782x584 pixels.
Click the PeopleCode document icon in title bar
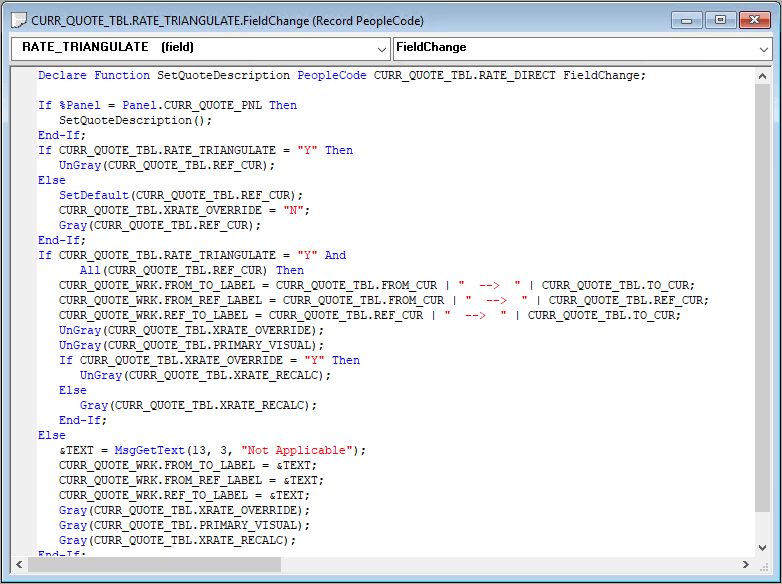pos(19,21)
